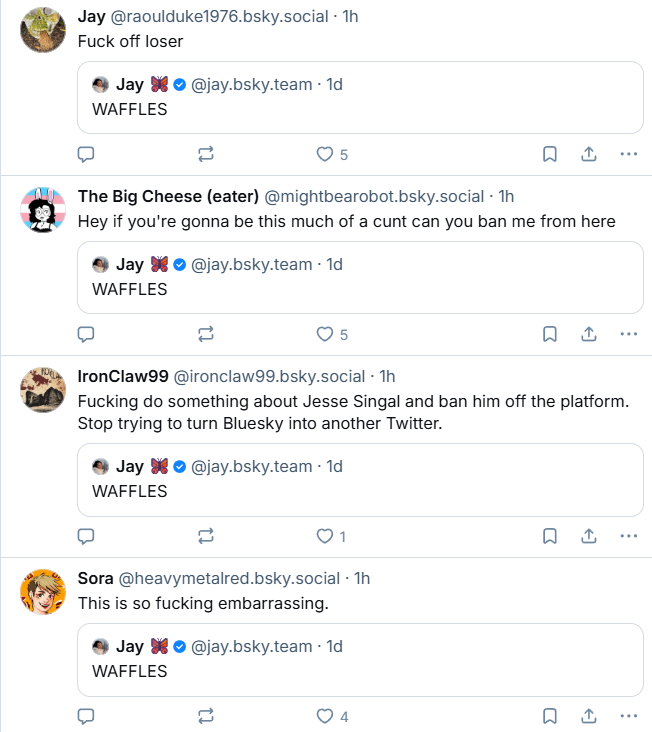Like IronClaw99's post about Jesse Singal

tap(324, 536)
